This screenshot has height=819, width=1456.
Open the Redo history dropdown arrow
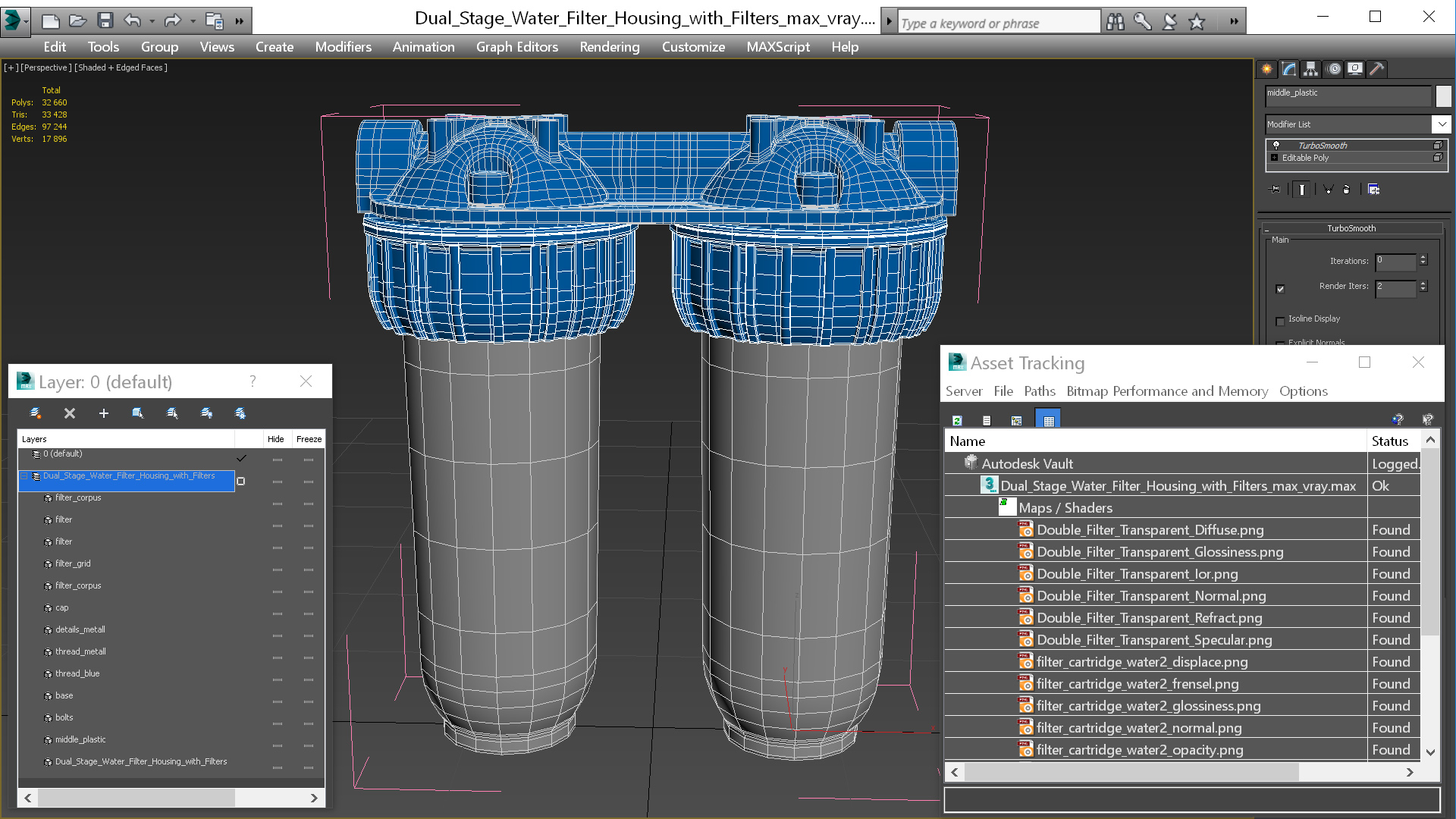(193, 21)
